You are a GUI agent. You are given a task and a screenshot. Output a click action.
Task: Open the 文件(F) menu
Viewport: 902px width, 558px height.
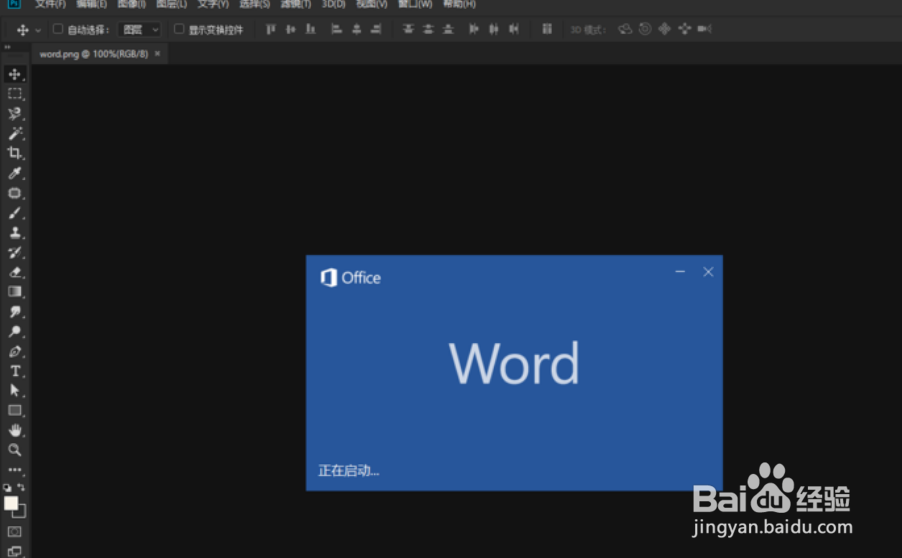tap(51, 4)
